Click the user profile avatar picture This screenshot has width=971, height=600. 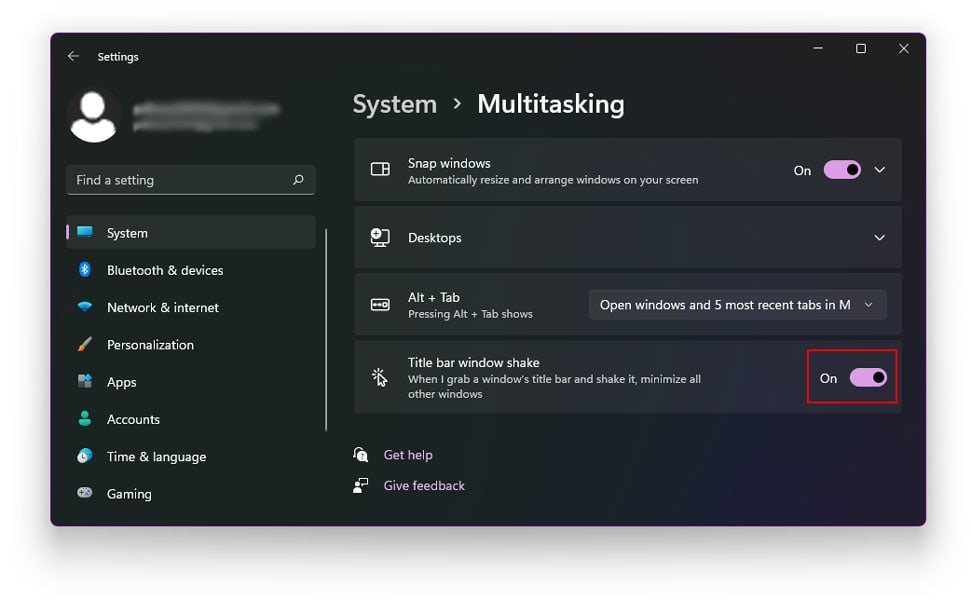coord(94,115)
